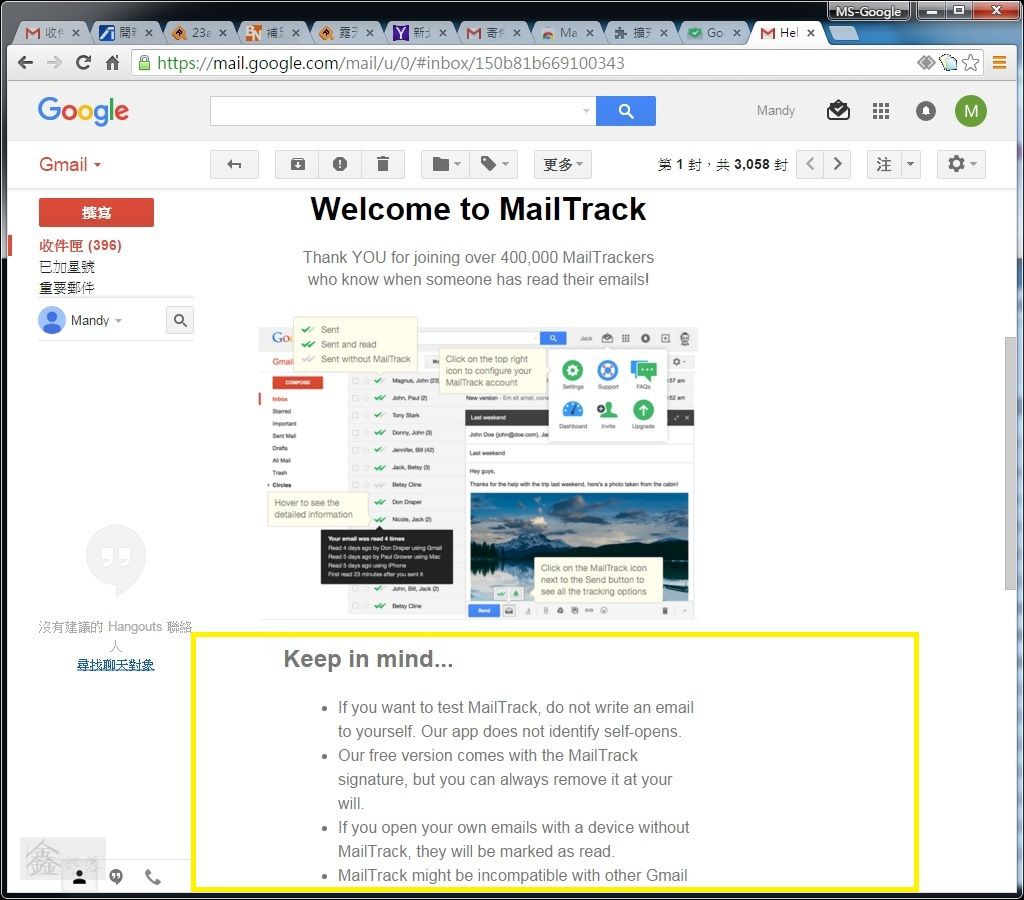Open the Hangouts contacts person icon

[80, 876]
